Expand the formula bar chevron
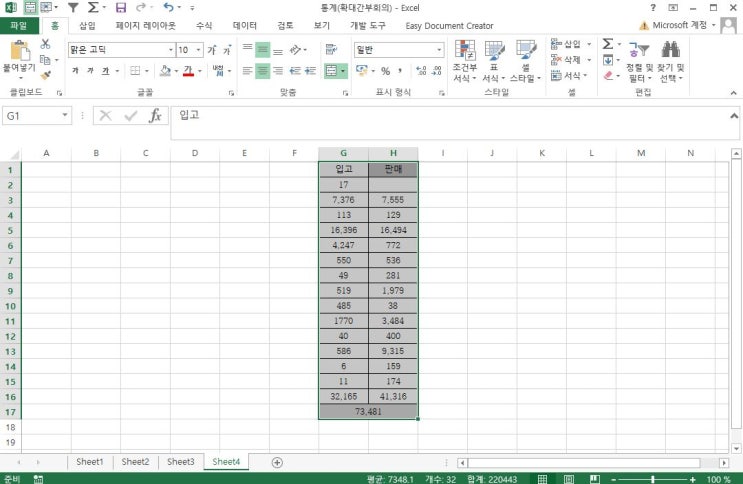This screenshot has height=484, width=743. pyautogui.click(x=734, y=116)
